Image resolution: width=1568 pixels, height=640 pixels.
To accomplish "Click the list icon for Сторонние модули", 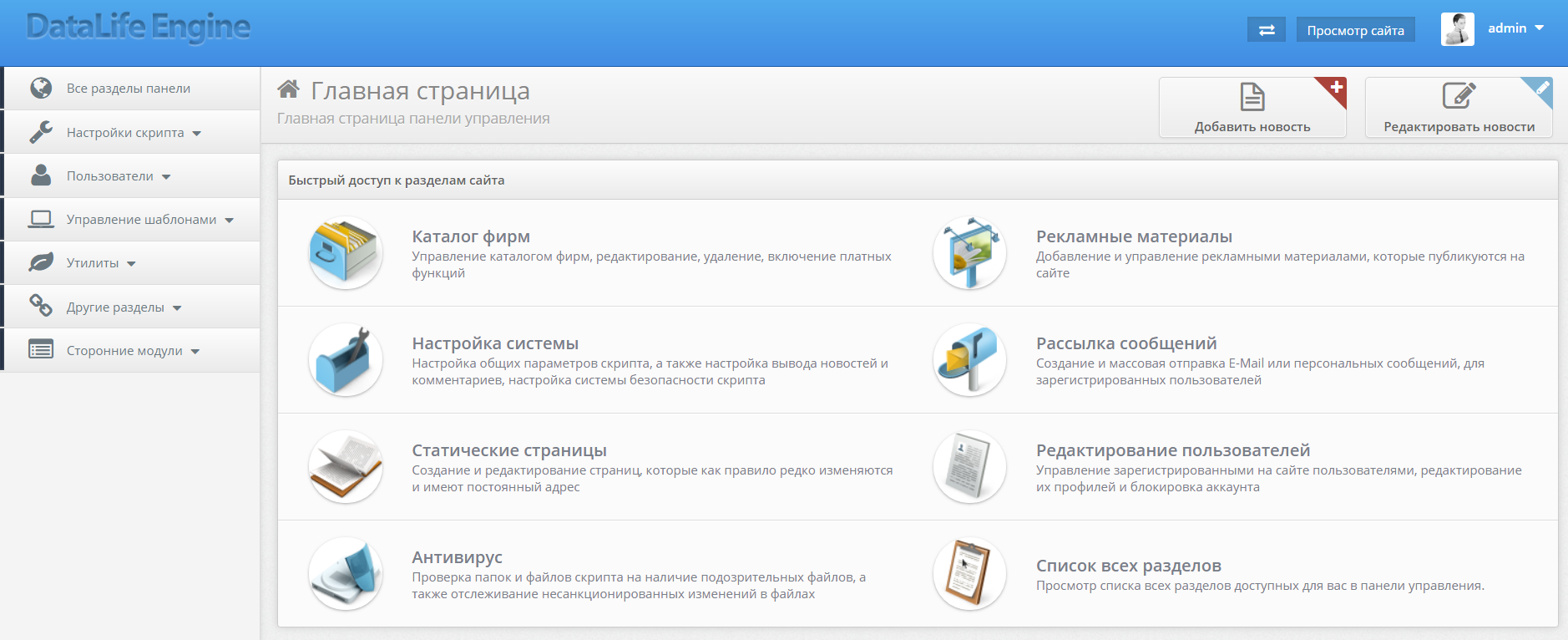I will pyautogui.click(x=41, y=349).
